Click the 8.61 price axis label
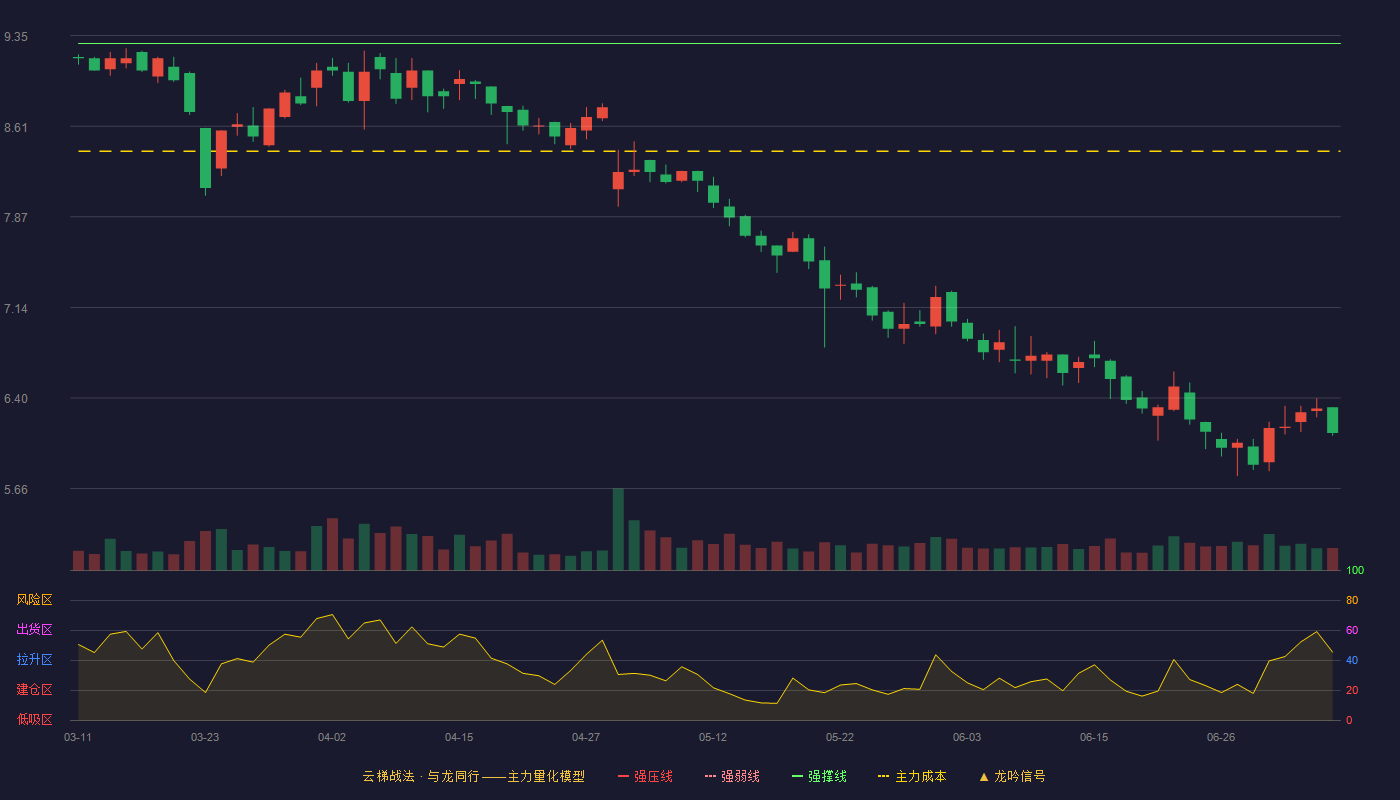This screenshot has height=800, width=1400. pyautogui.click(x=16, y=127)
